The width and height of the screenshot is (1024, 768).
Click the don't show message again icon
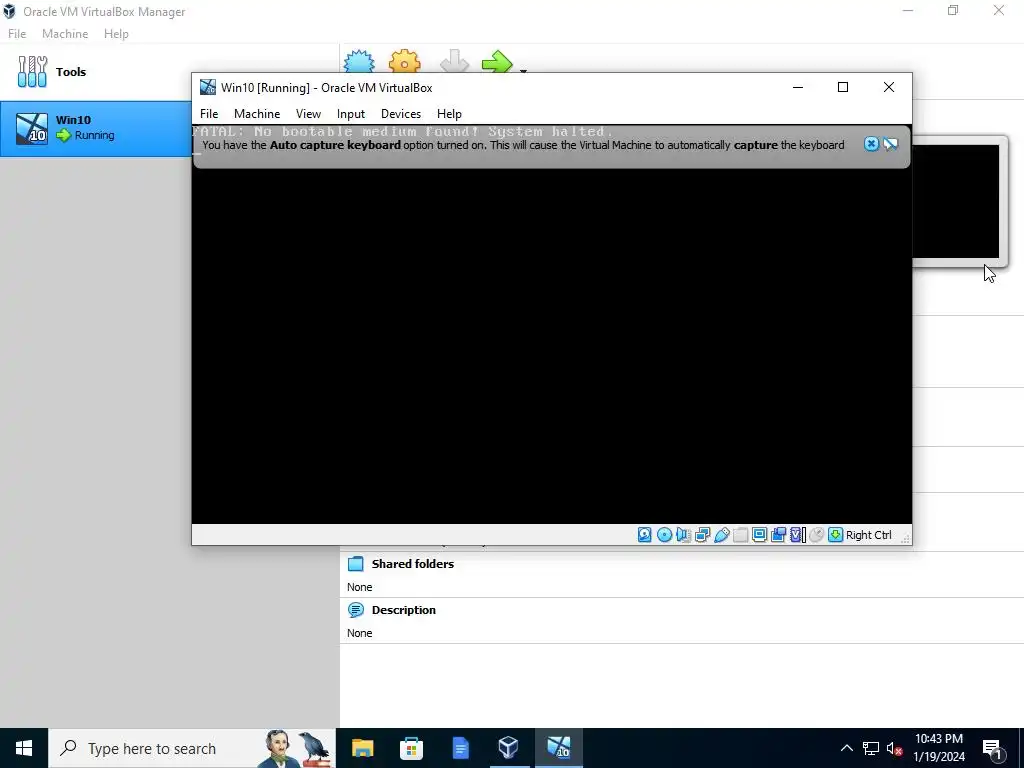click(x=891, y=144)
